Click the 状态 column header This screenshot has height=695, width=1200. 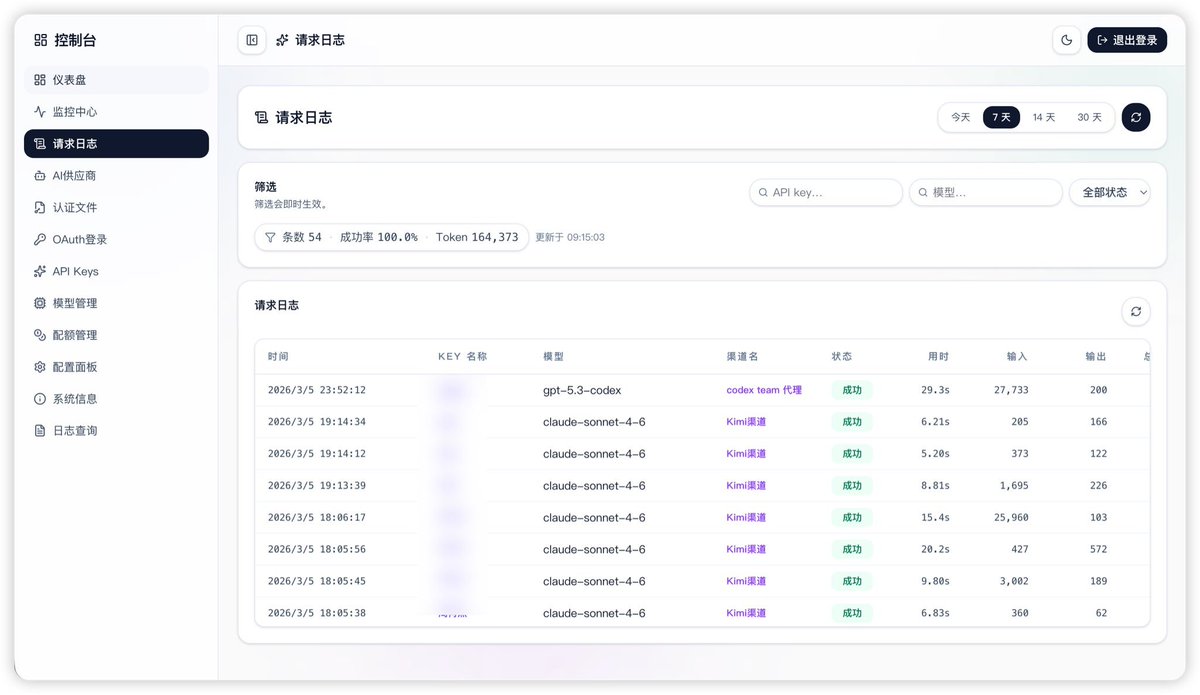pos(842,356)
